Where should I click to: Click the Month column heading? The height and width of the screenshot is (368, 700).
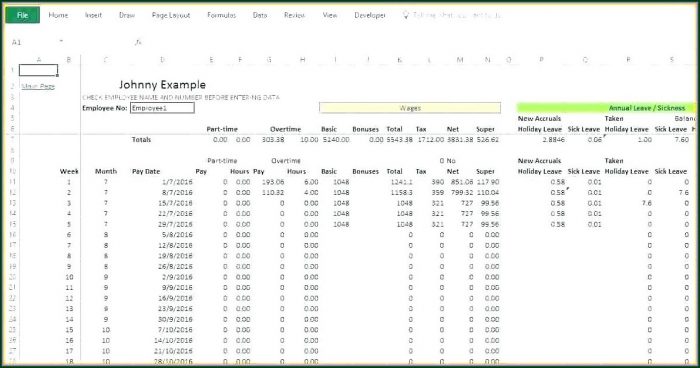click(106, 171)
